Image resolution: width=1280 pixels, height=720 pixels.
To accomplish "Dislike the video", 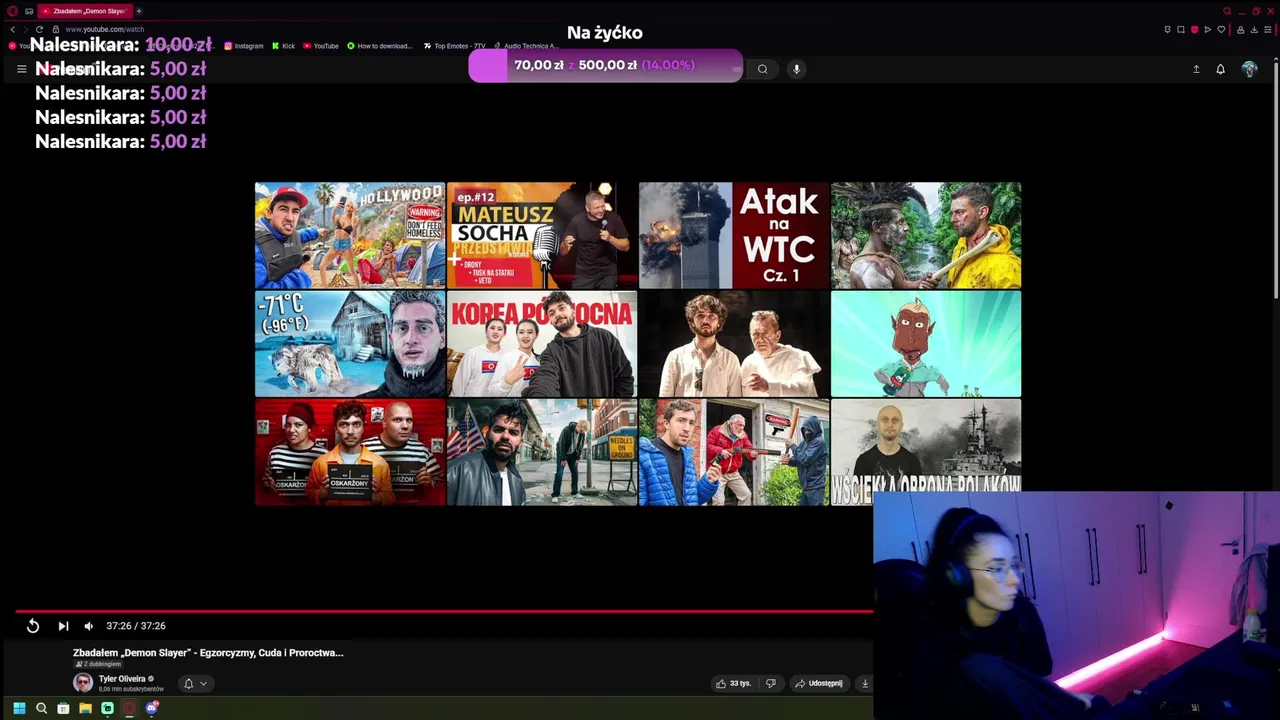I will point(771,684).
